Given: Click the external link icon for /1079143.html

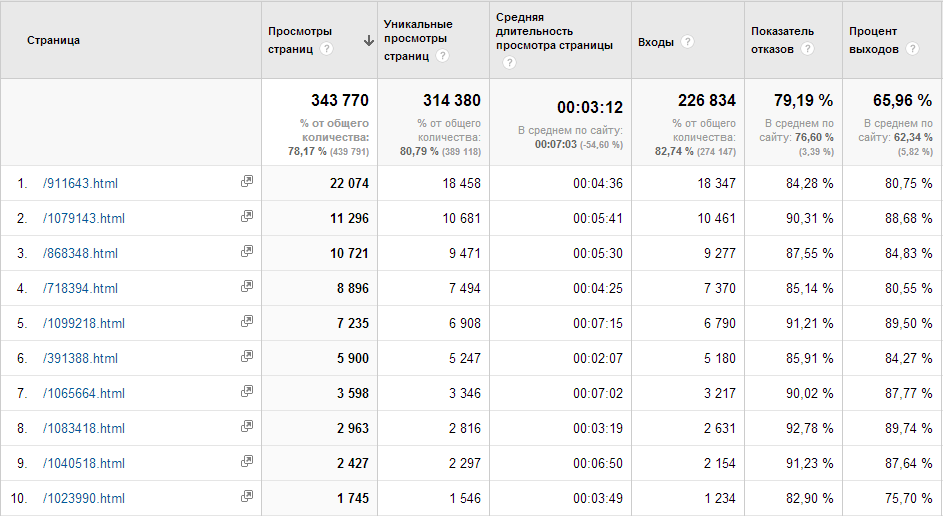Looking at the screenshot, I should pos(247,217).
